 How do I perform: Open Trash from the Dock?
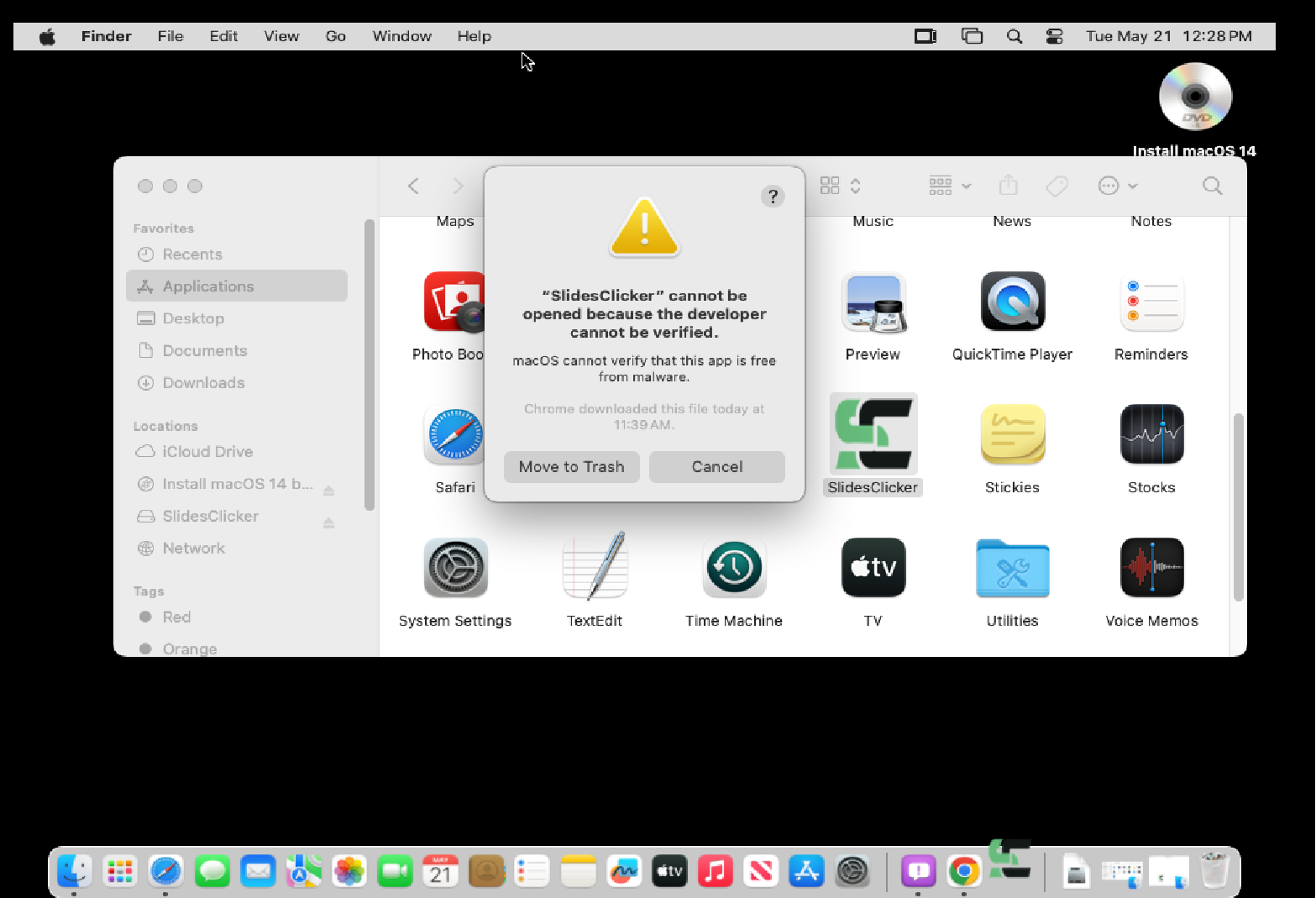1214,870
